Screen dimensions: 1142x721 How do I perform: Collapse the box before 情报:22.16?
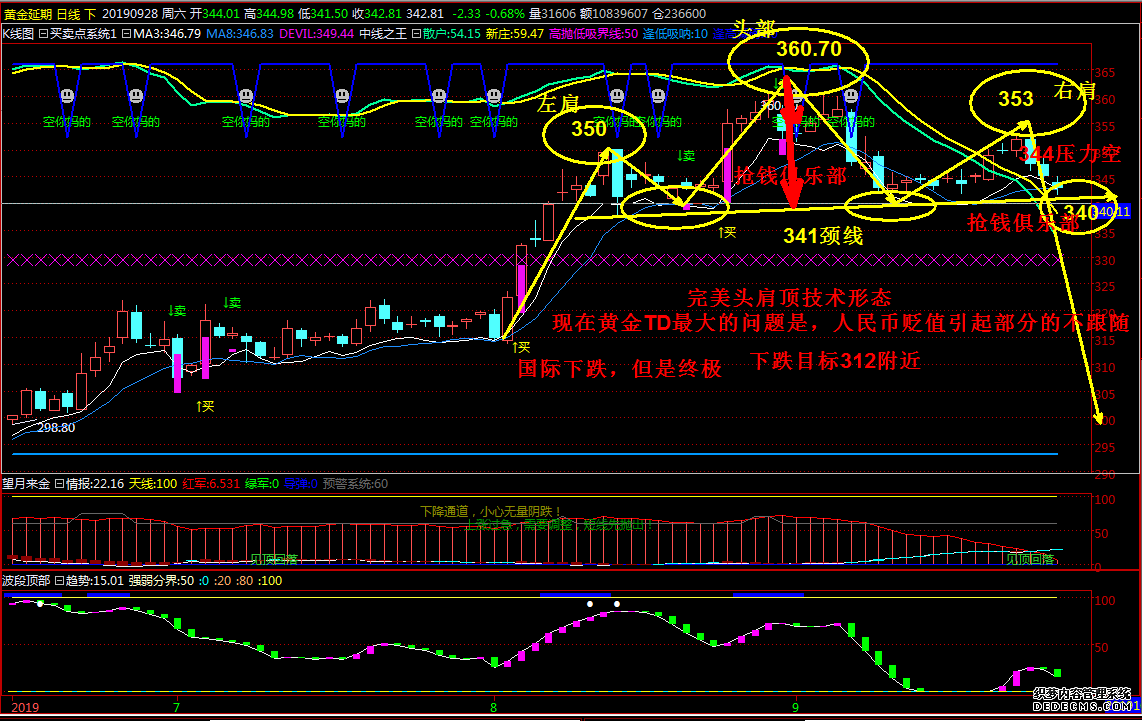coord(60,484)
